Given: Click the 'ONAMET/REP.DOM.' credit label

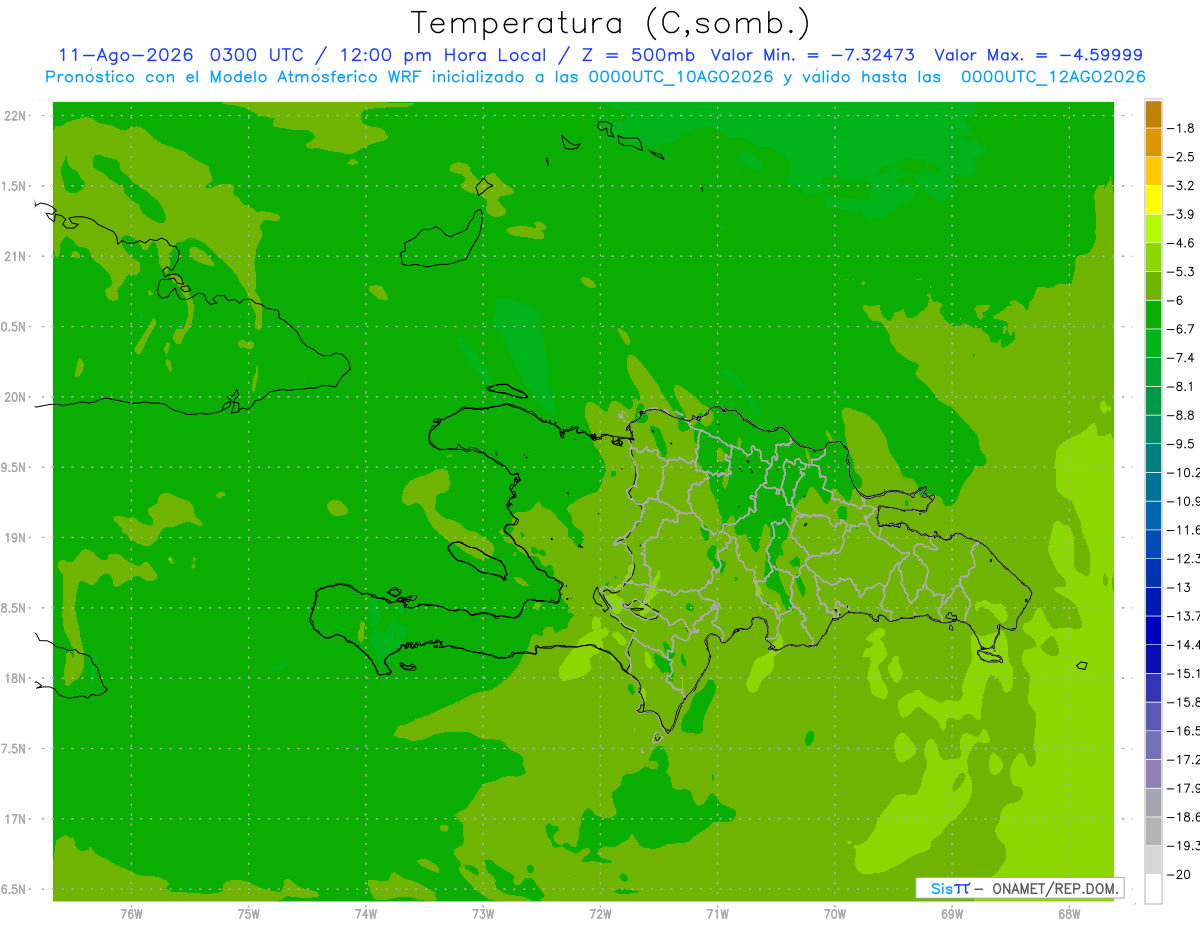Looking at the screenshot, I should [1053, 888].
